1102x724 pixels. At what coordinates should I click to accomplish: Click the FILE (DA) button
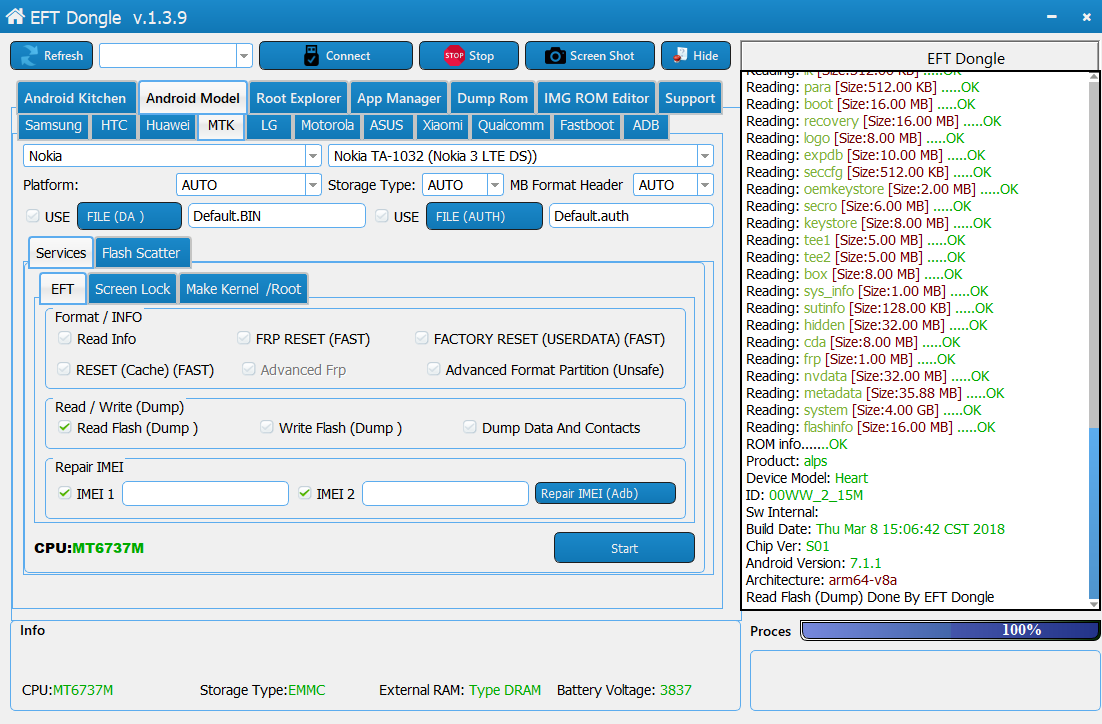pos(129,216)
